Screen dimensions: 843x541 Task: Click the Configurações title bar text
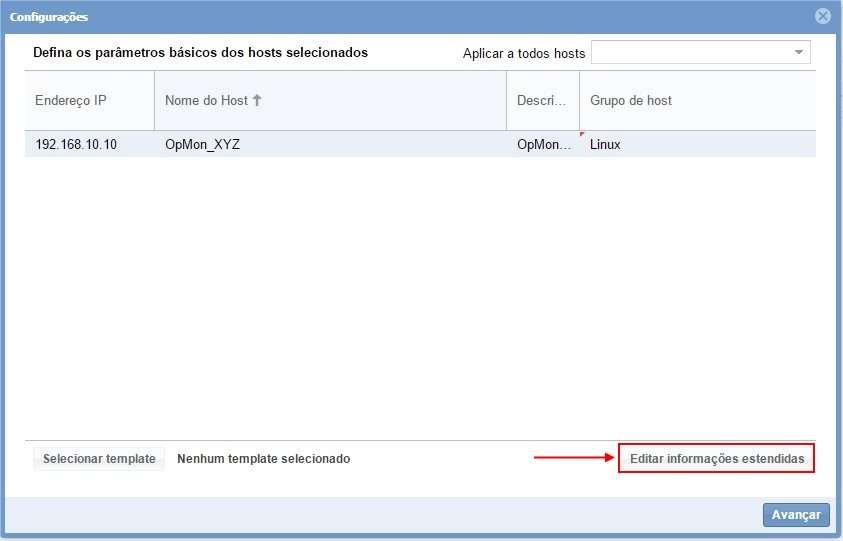[49, 17]
